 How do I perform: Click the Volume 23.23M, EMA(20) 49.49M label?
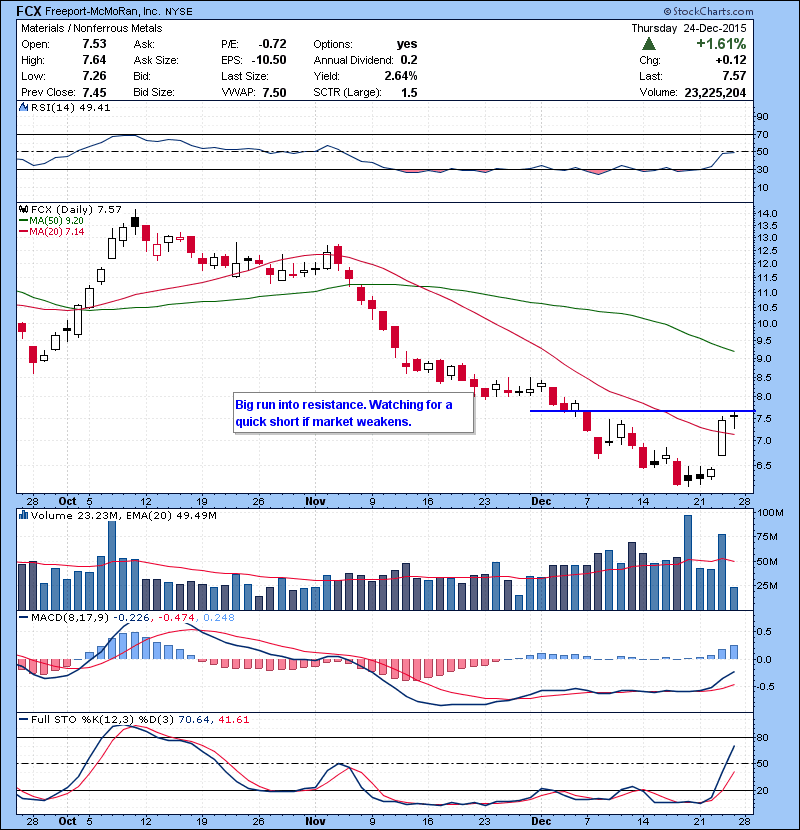coord(124,515)
